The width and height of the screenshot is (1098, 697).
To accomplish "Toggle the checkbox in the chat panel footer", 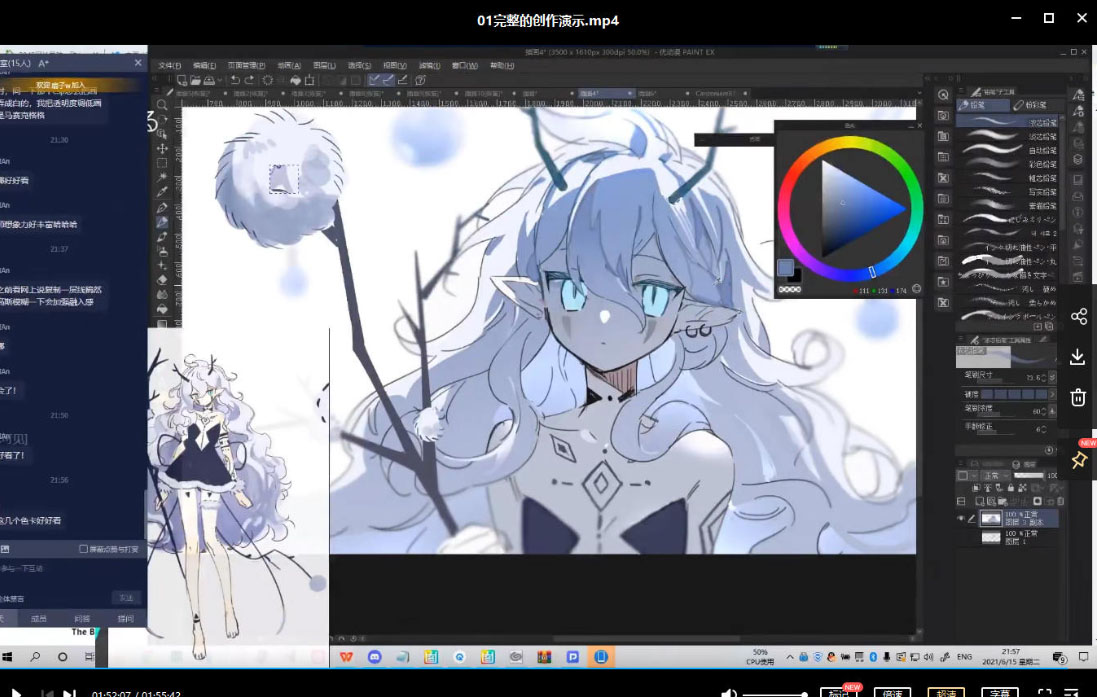I will pos(83,549).
